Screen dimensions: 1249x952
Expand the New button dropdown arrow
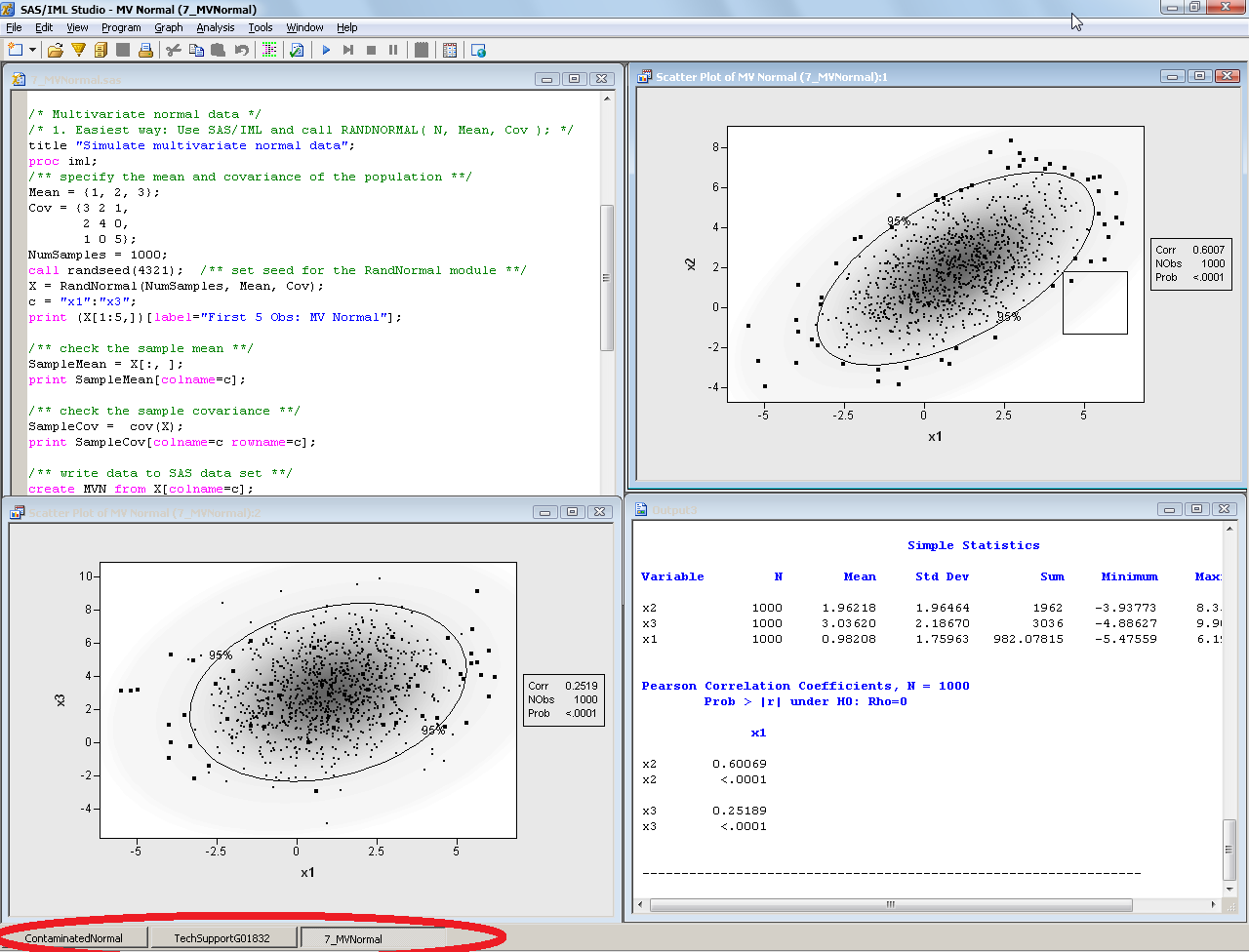32,50
